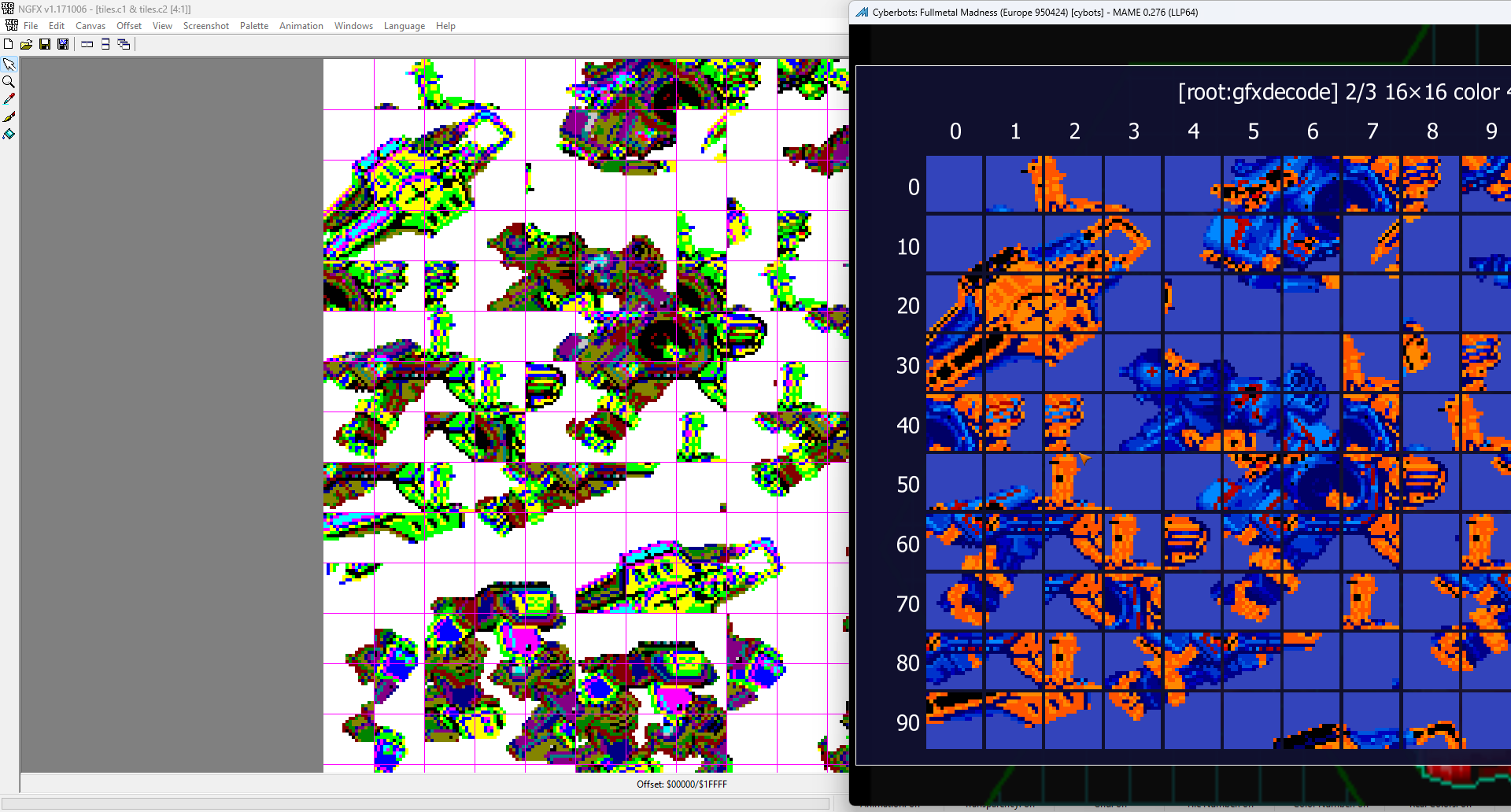
Task: Open the Offset menu
Action: coord(129,26)
